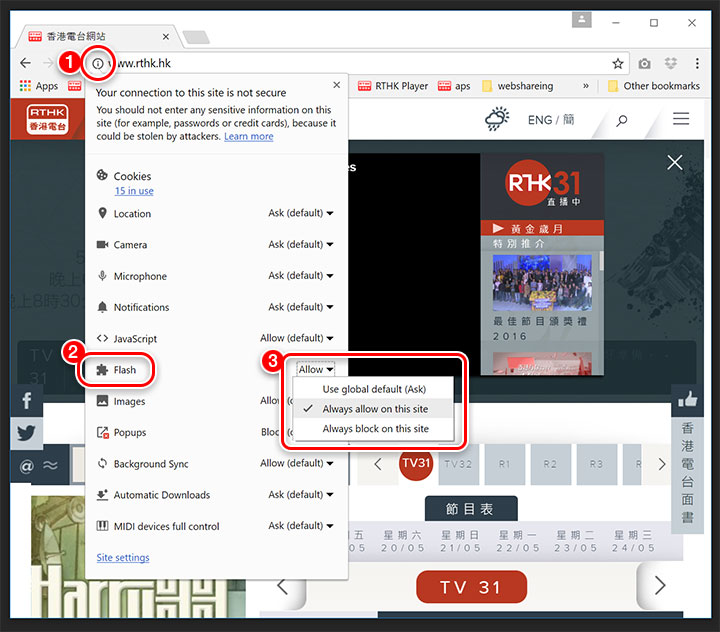Open the weather icon on RTHK header

point(497,120)
